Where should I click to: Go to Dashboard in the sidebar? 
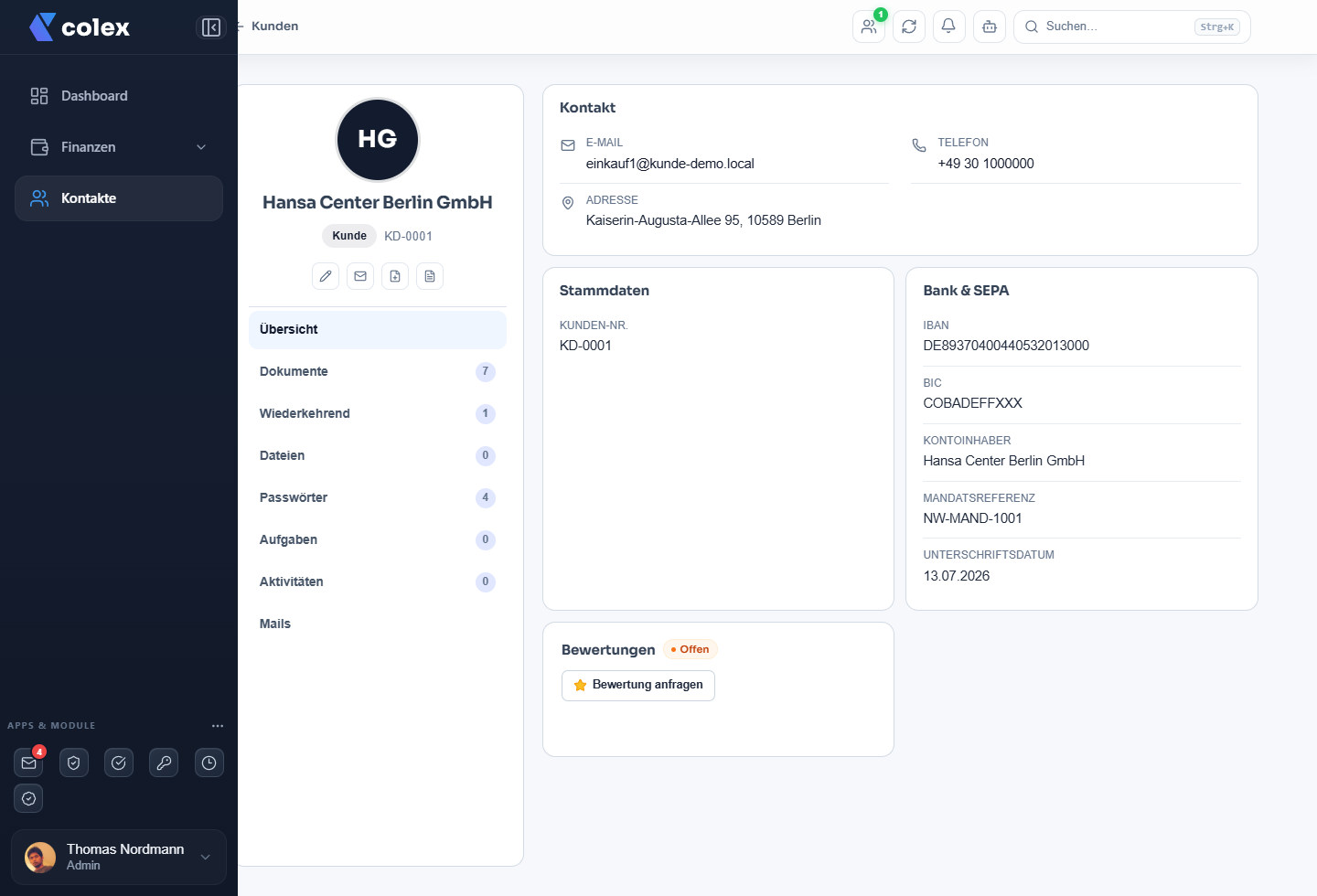(119, 96)
